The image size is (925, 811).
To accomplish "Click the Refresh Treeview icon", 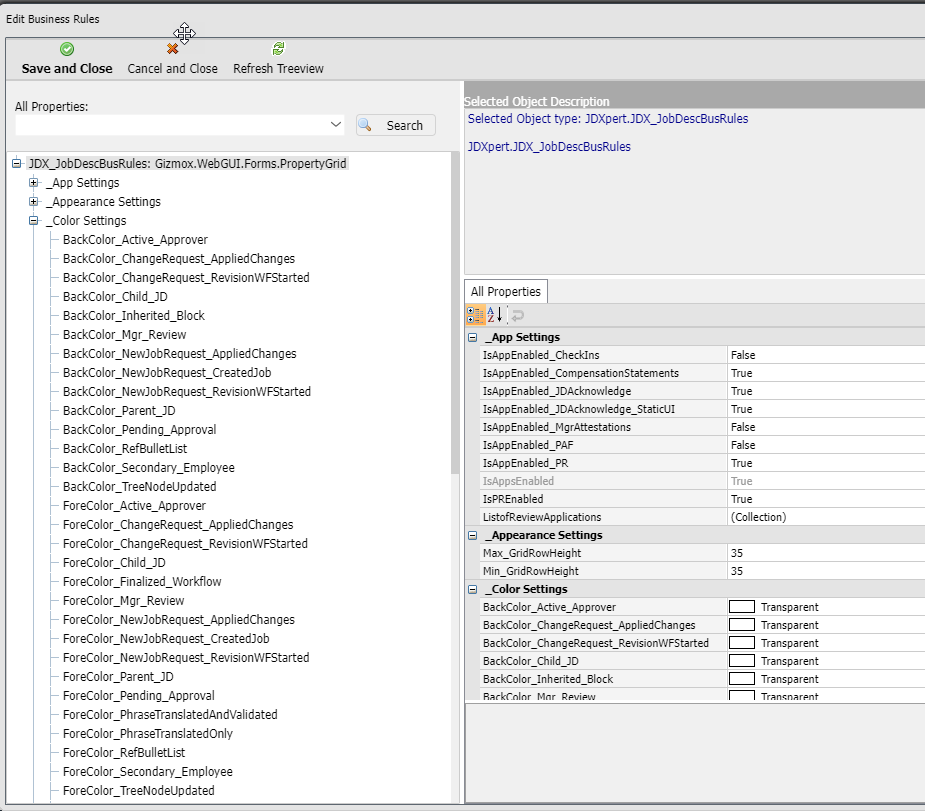I will tap(278, 49).
